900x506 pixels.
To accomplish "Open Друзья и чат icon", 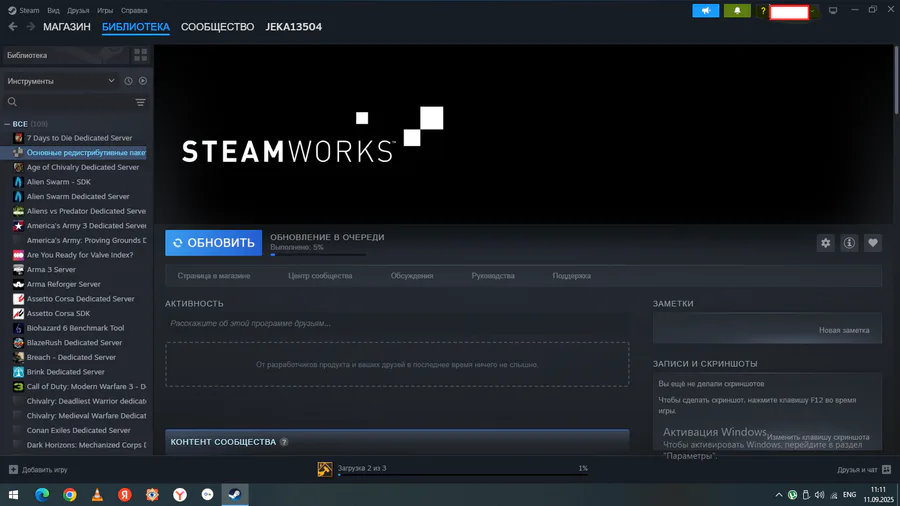I will click(886, 469).
